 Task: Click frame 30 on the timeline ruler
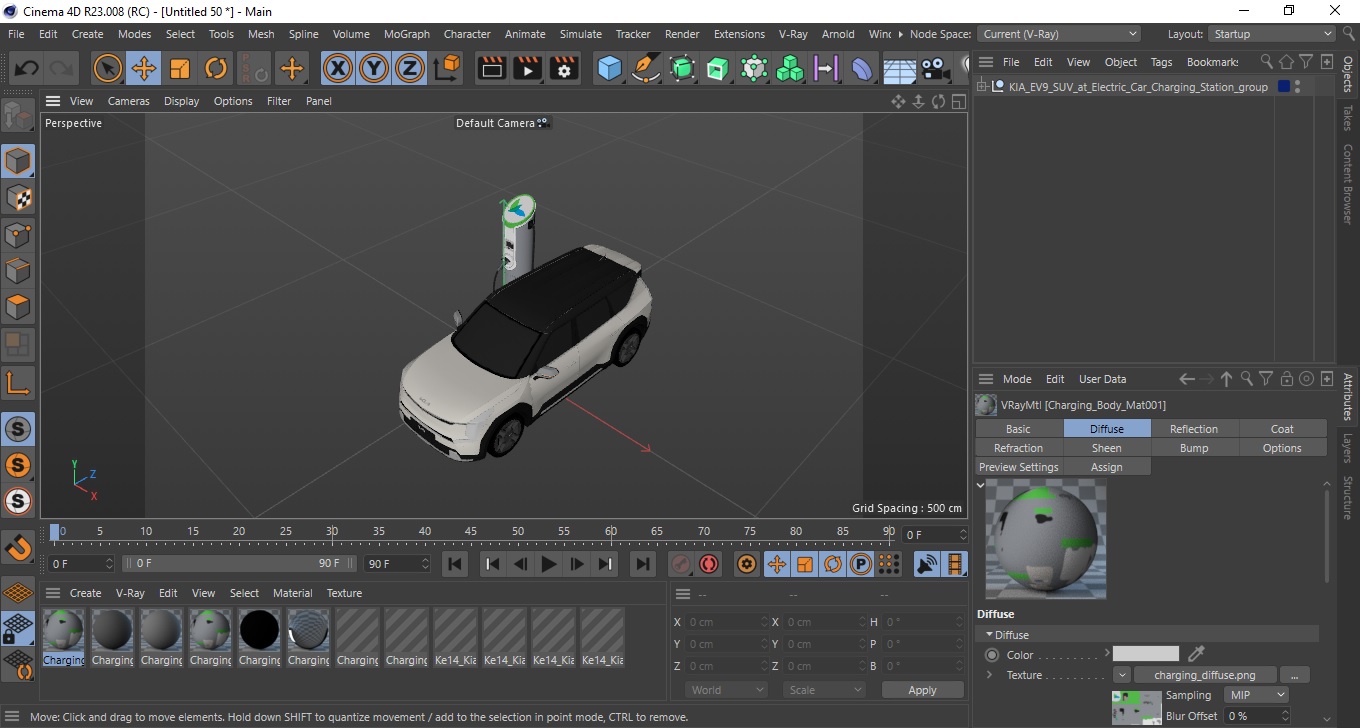click(x=332, y=531)
